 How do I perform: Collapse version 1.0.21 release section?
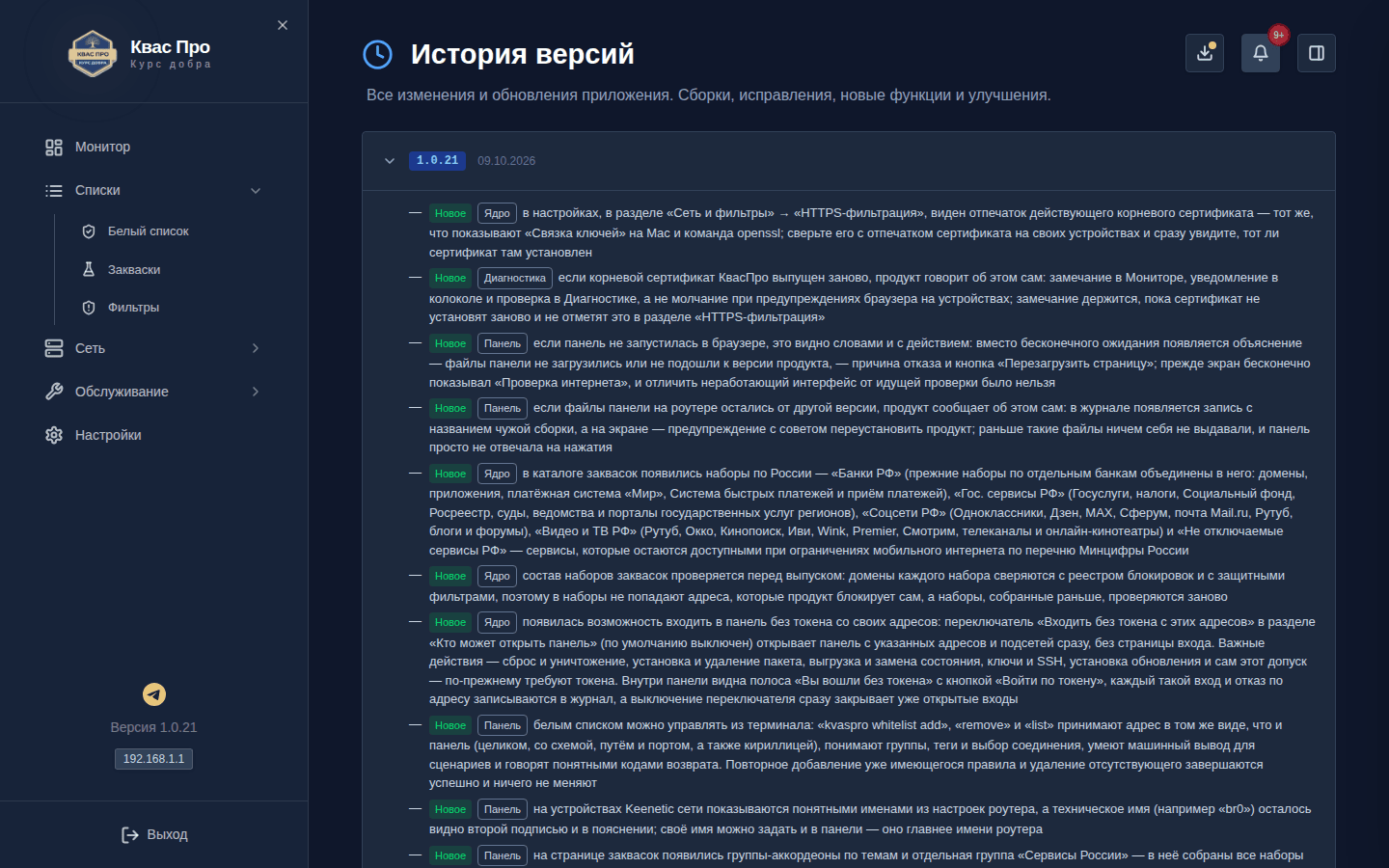(390, 161)
